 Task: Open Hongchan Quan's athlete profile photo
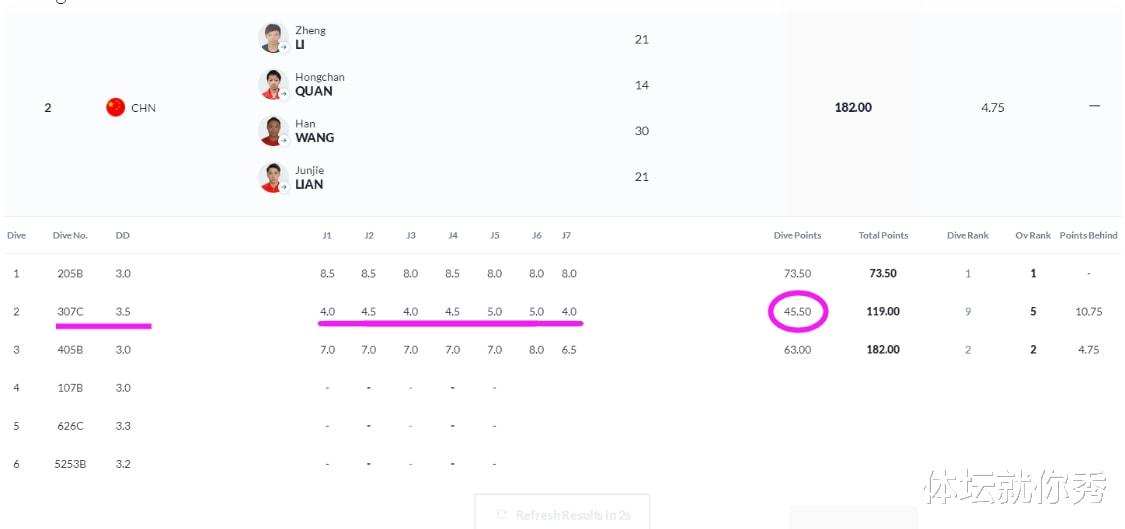273,85
